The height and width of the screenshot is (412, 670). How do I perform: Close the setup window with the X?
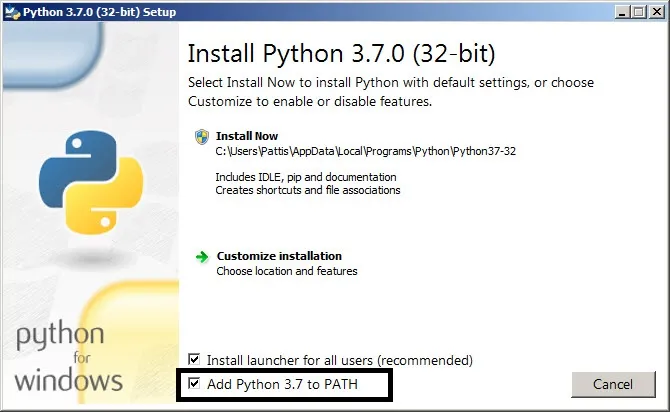point(654,11)
